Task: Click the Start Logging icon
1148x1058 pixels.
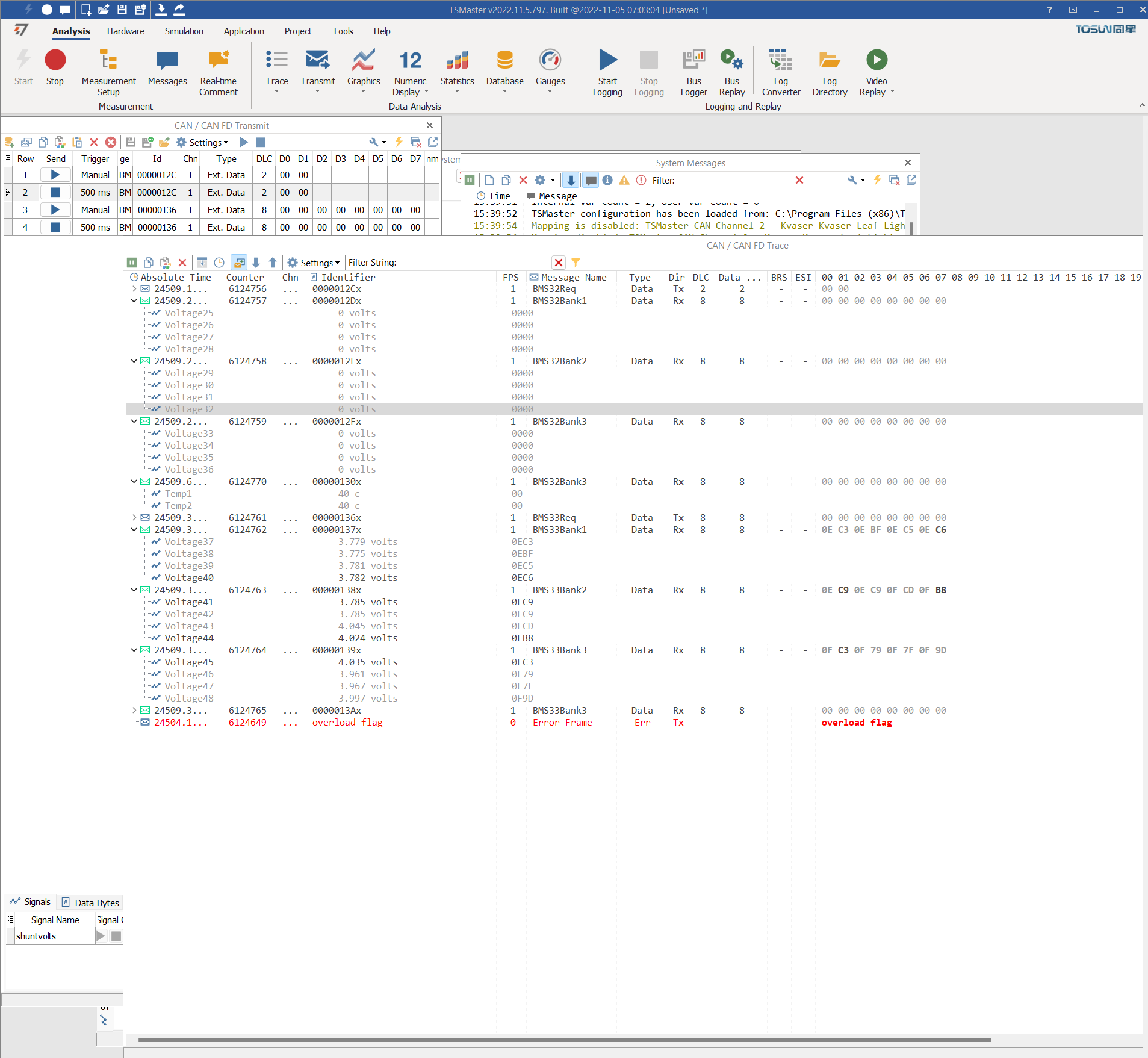Action: (607, 61)
